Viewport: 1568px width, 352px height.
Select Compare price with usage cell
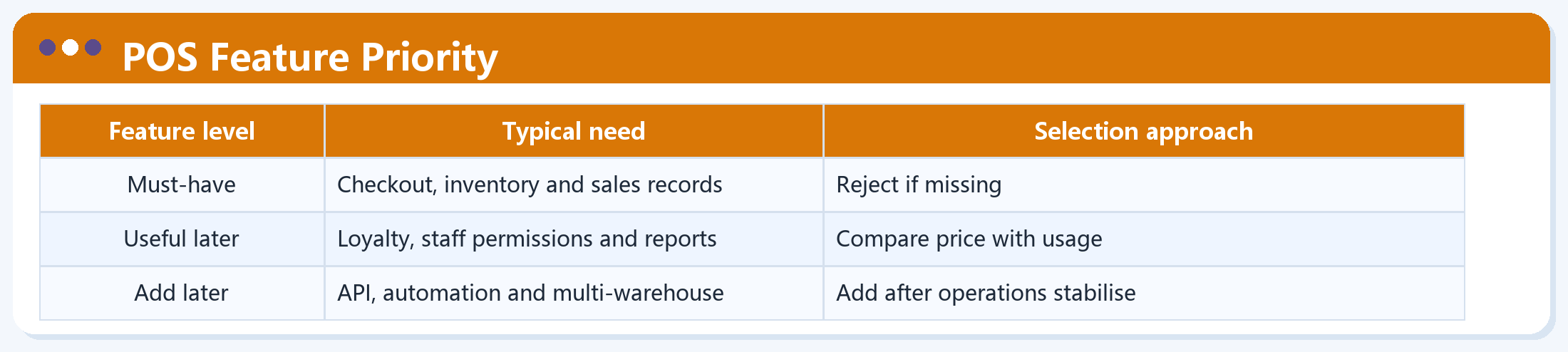(1144, 239)
